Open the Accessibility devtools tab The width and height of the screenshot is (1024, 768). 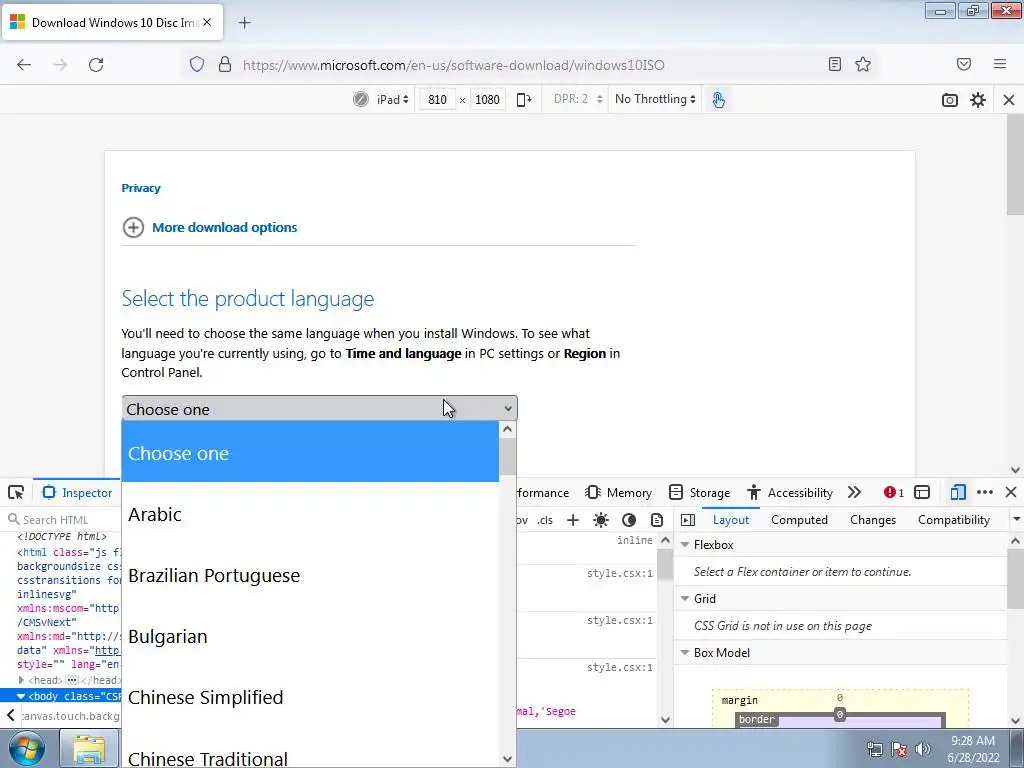point(790,492)
